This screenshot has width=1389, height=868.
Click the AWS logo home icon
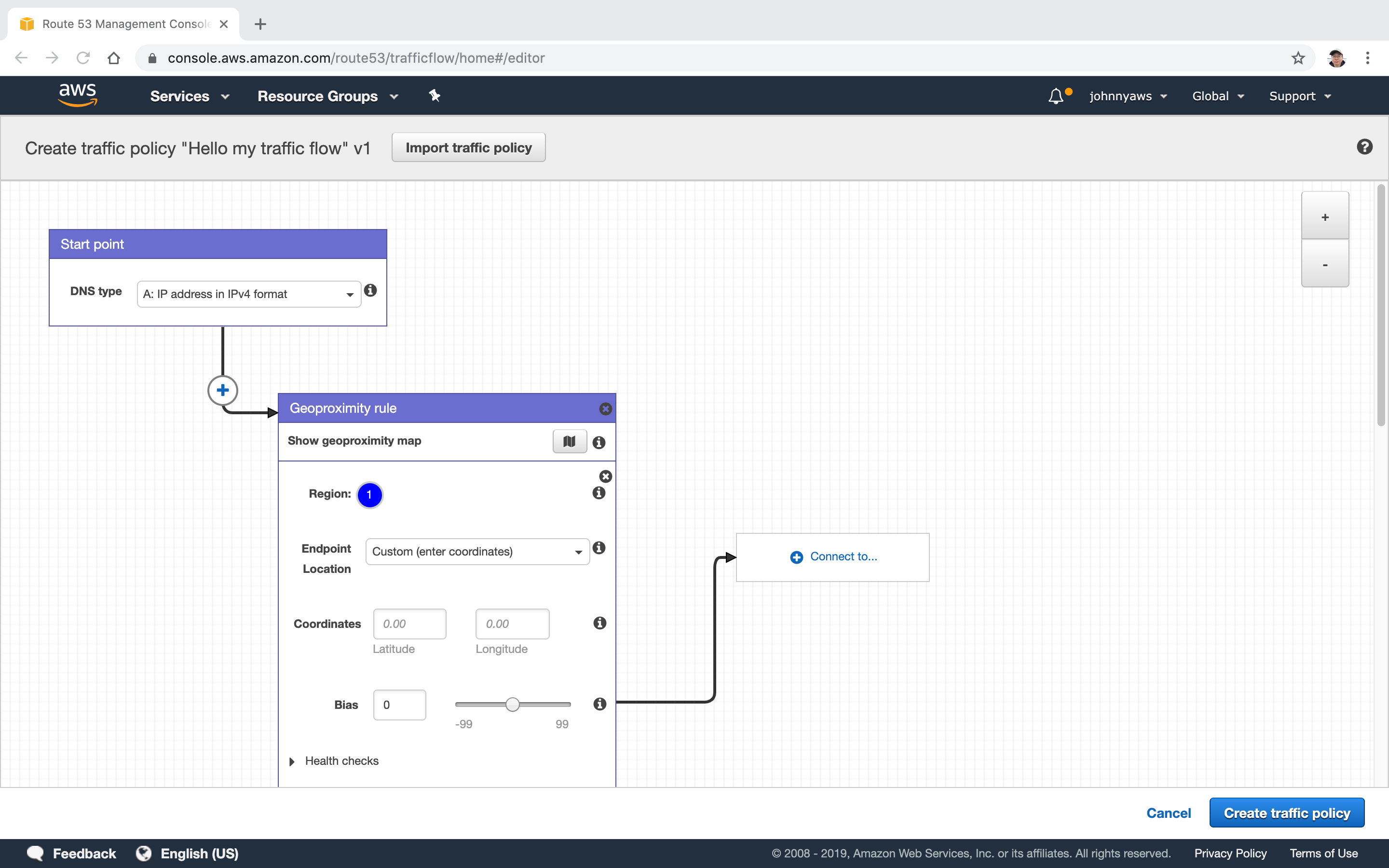click(78, 95)
